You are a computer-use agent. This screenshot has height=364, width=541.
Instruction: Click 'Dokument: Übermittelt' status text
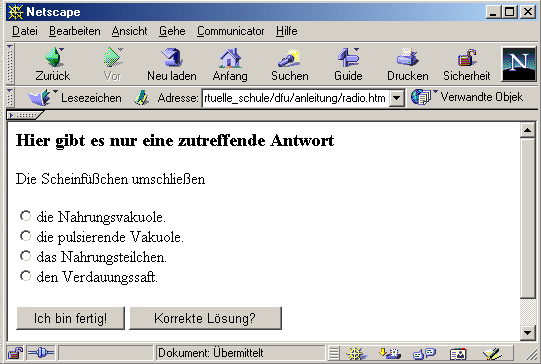click(210, 353)
